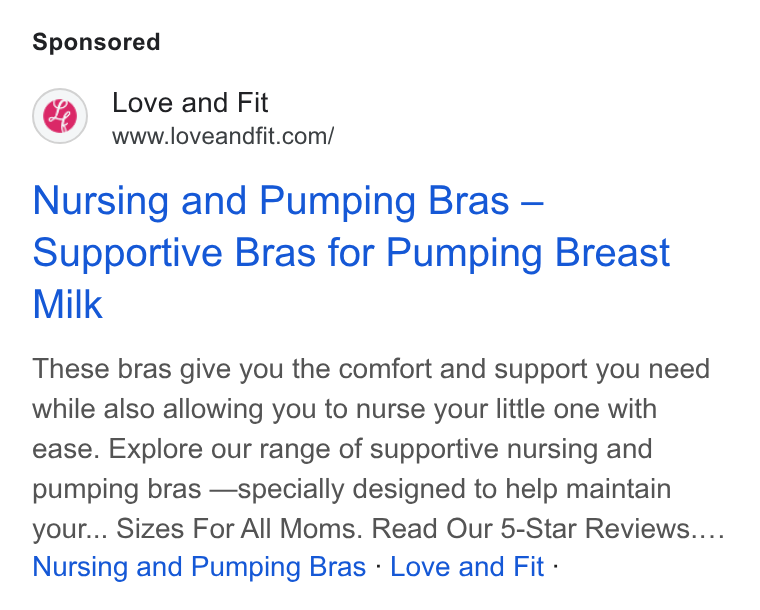Open the bottom 'Love and Fit' sitelink
Viewport: 760px width, 610px height.
click(x=467, y=567)
